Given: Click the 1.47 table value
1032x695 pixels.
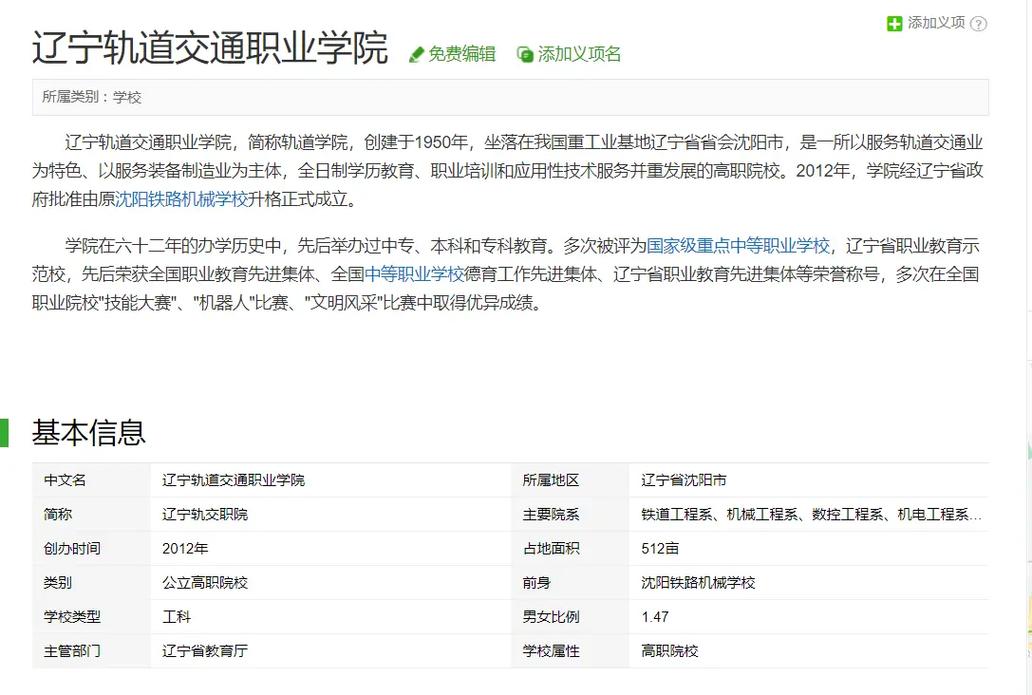Looking at the screenshot, I should click(655, 617).
